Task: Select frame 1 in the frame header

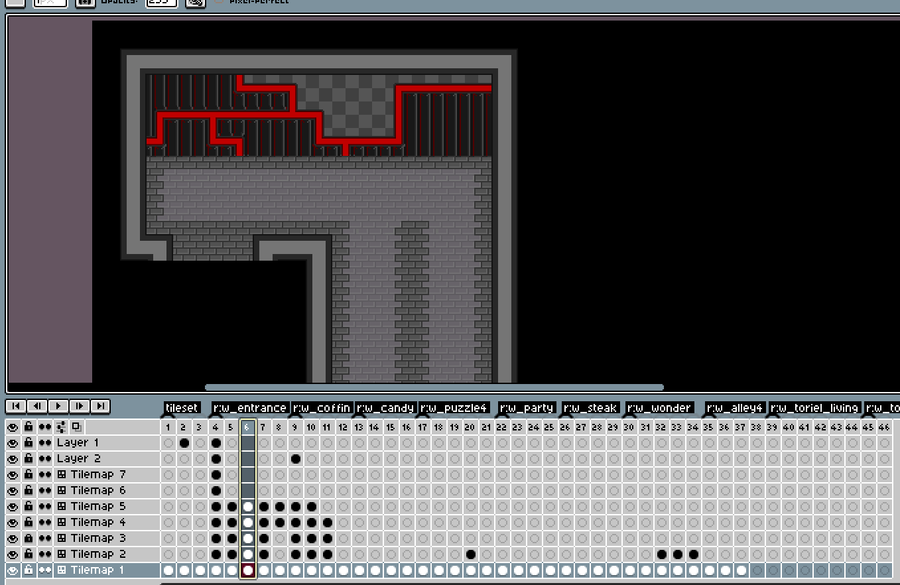Action: pyautogui.click(x=168, y=427)
